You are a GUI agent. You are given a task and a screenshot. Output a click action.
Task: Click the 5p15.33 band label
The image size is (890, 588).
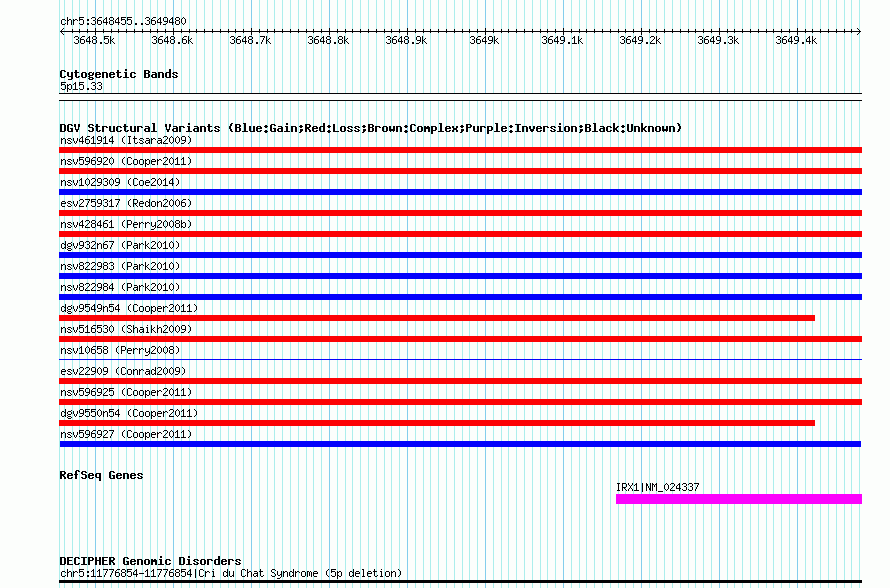81,86
